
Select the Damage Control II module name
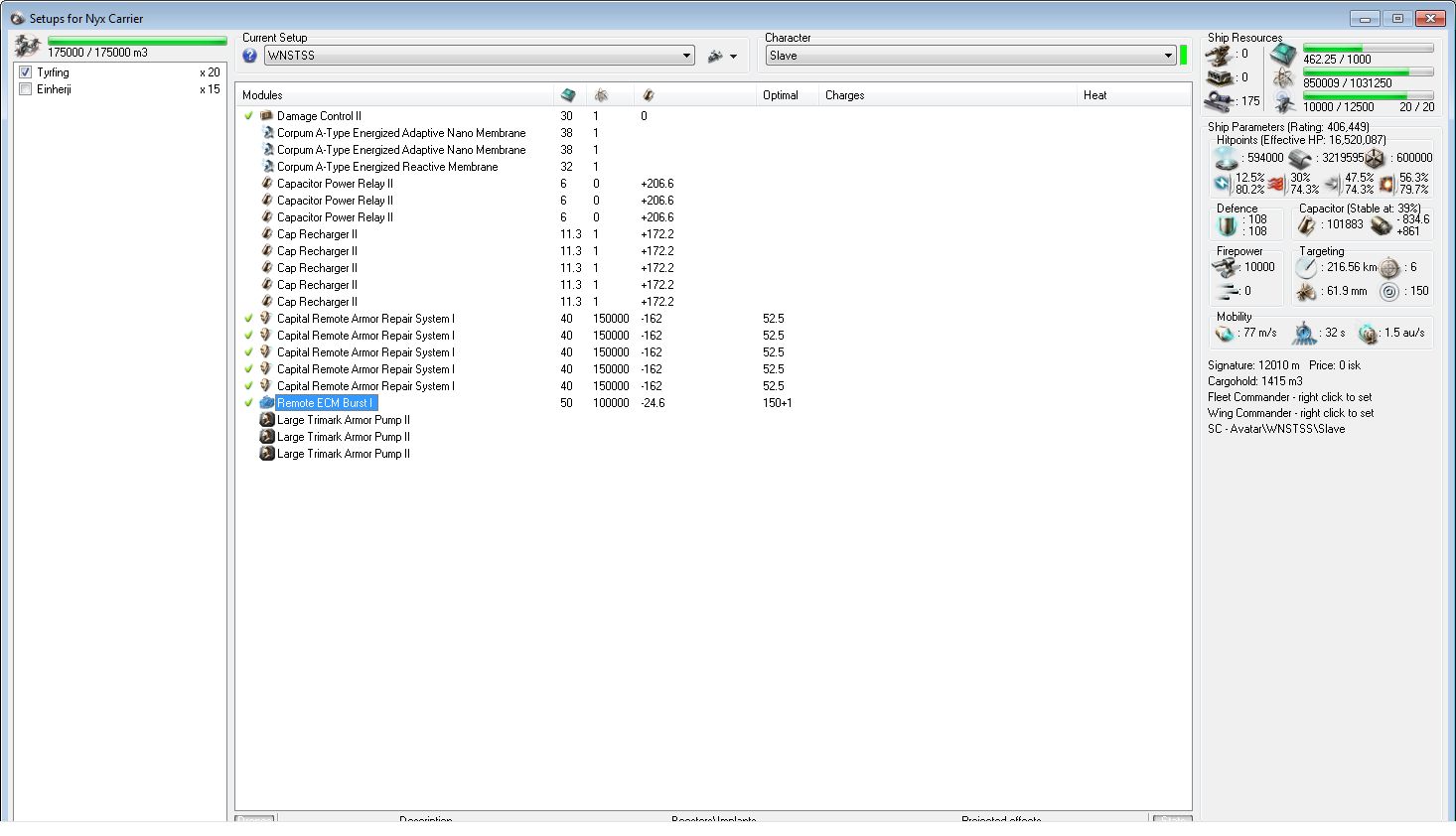tap(319, 116)
